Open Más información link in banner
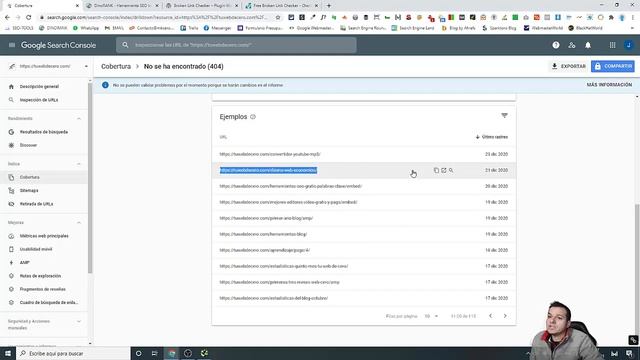Screen dimensions: 640x360 609,85
